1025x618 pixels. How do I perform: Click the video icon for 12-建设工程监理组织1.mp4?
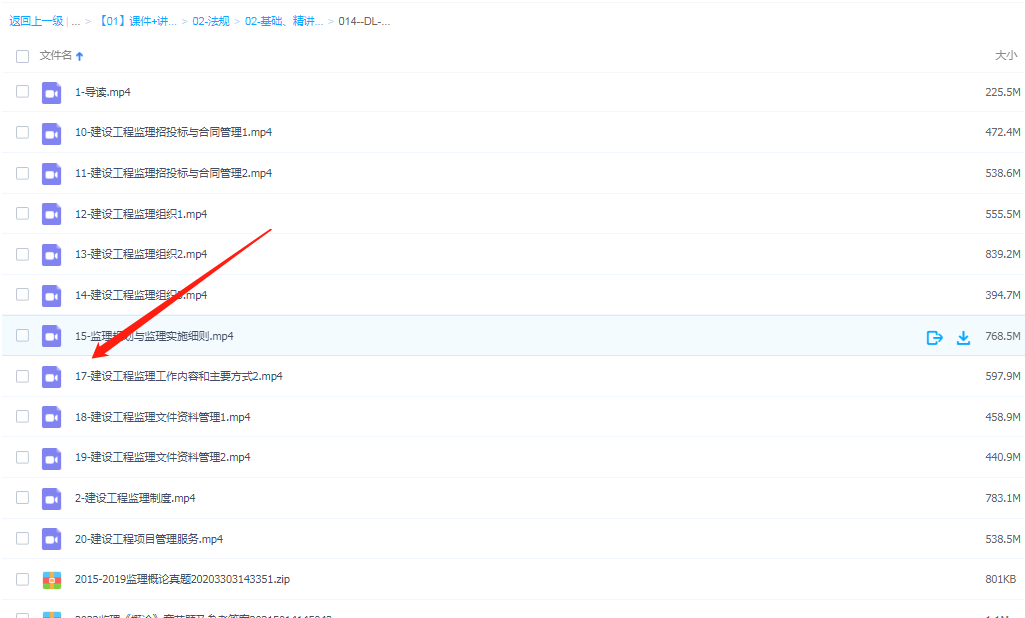click(x=52, y=215)
